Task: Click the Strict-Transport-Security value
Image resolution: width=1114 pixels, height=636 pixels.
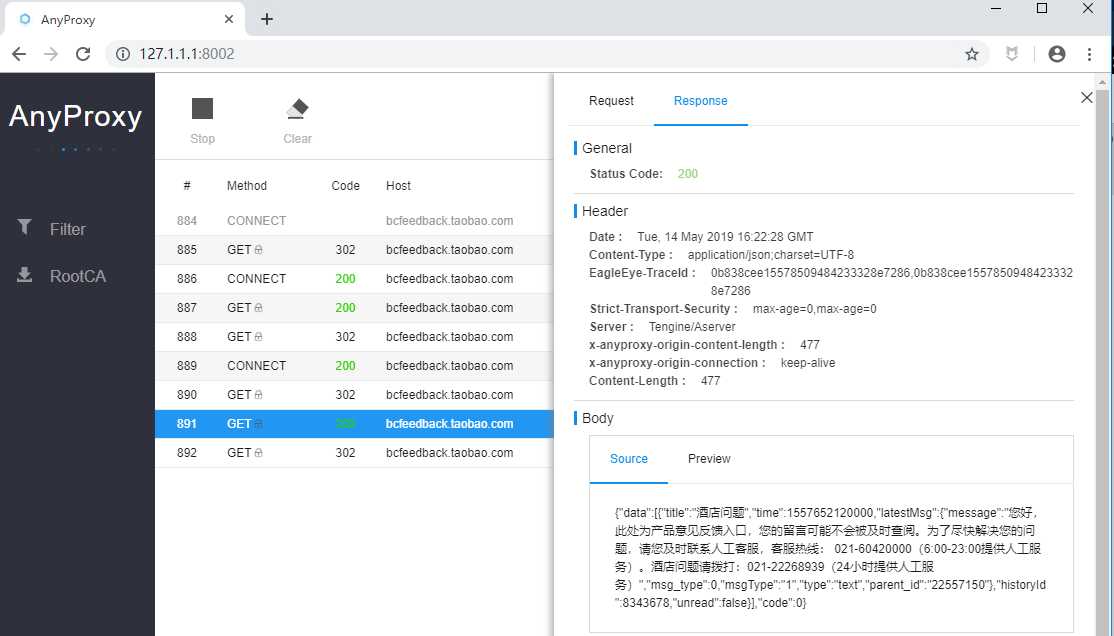Action: [x=814, y=309]
